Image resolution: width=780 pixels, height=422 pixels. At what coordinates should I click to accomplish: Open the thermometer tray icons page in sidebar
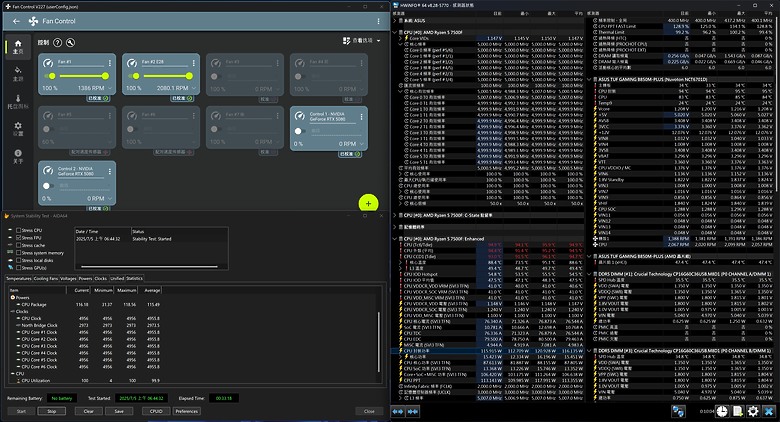(18, 102)
